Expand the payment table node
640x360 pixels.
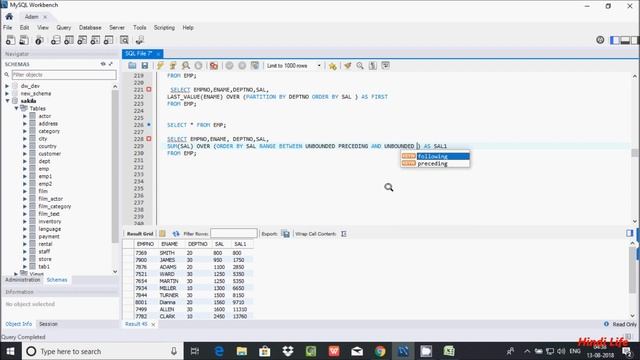coord(25,237)
